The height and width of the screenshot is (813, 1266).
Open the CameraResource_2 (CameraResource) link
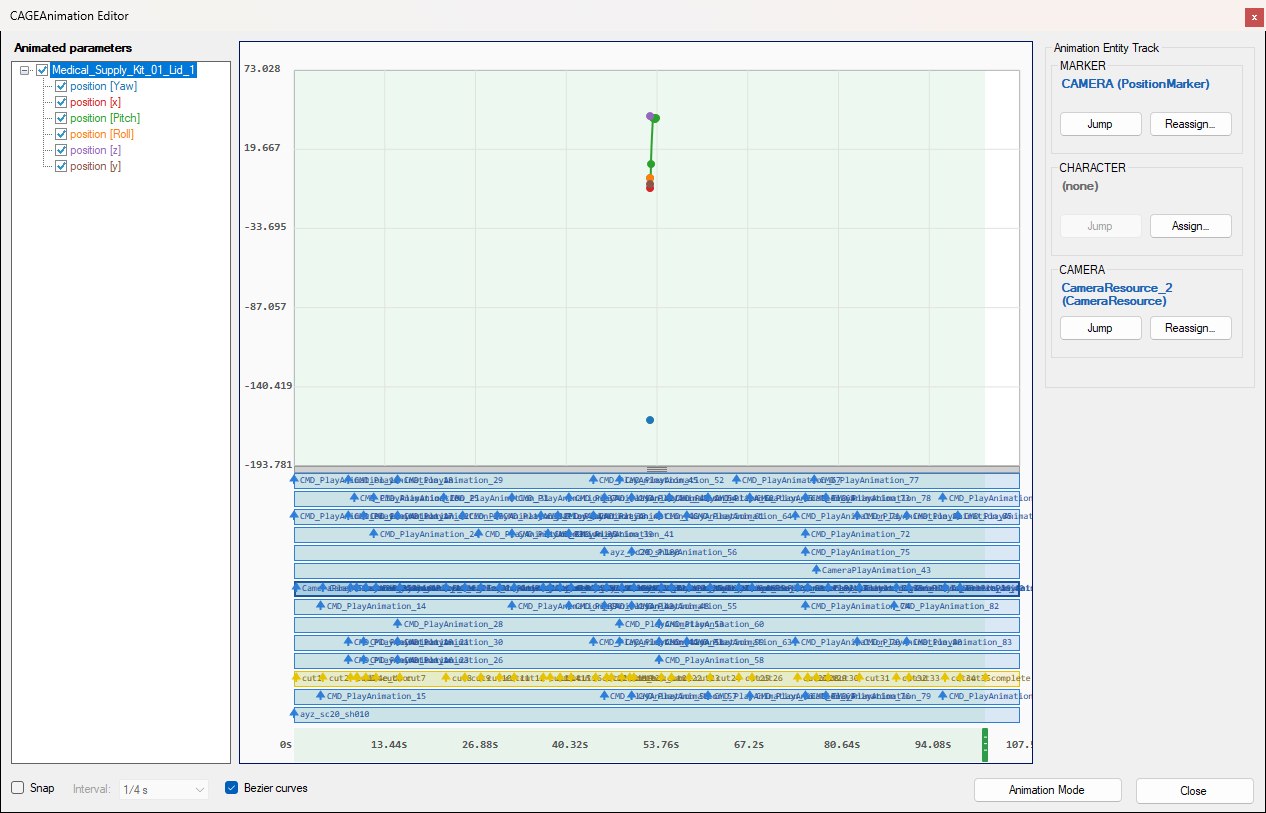click(x=1116, y=294)
